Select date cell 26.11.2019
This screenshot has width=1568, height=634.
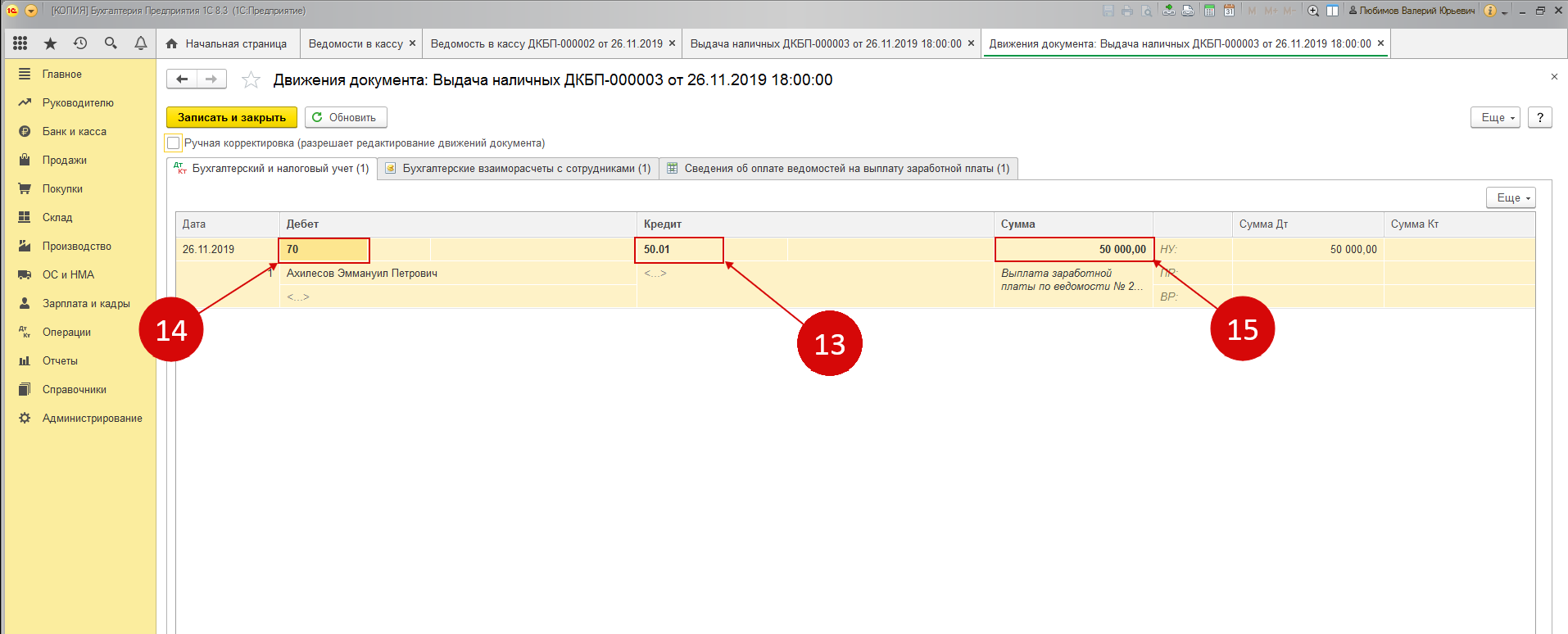(227, 249)
